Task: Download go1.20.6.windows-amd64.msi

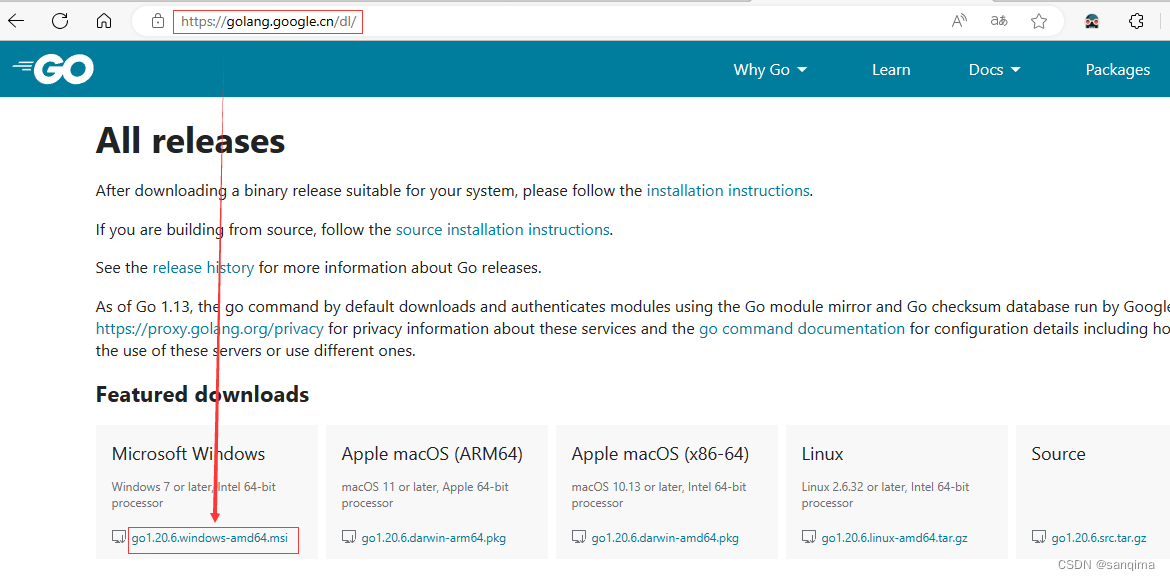Action: [210, 538]
